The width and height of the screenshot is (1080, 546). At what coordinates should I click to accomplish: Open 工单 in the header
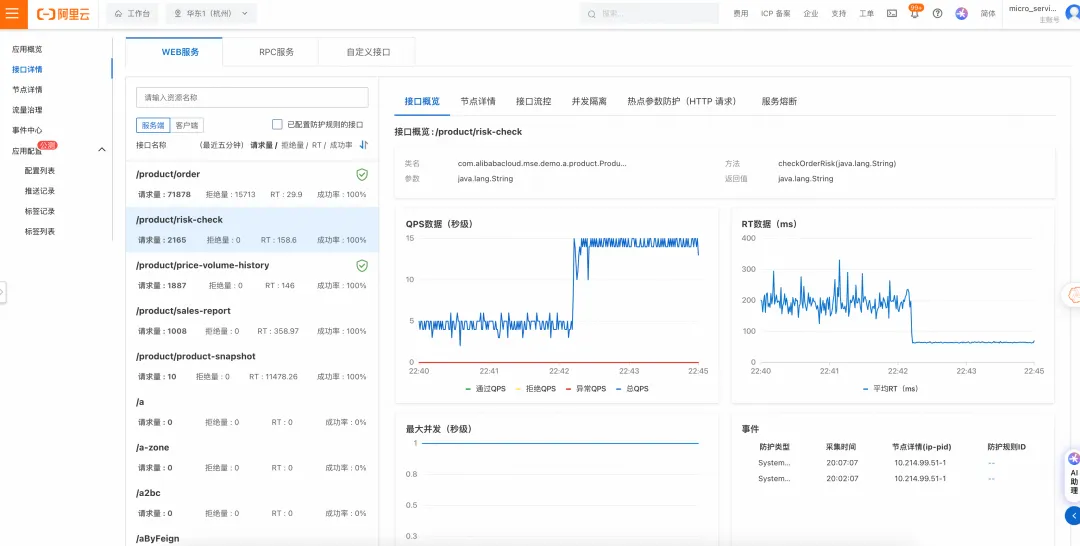(866, 14)
